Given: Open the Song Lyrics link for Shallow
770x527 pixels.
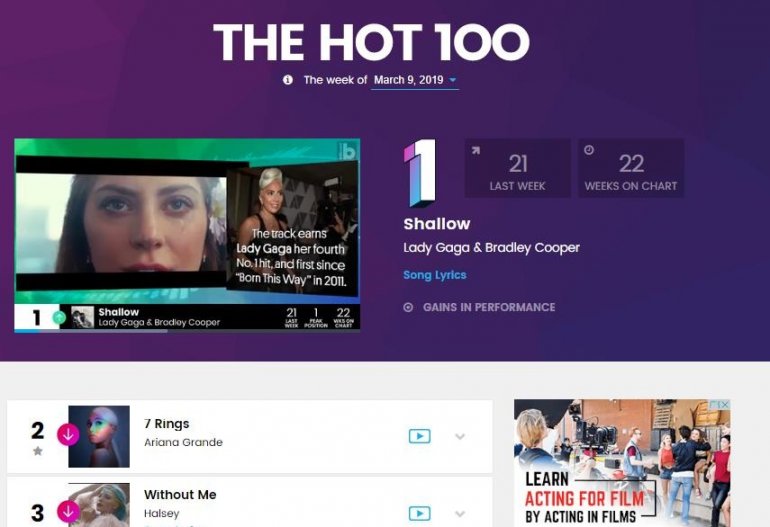Looking at the screenshot, I should click(435, 275).
